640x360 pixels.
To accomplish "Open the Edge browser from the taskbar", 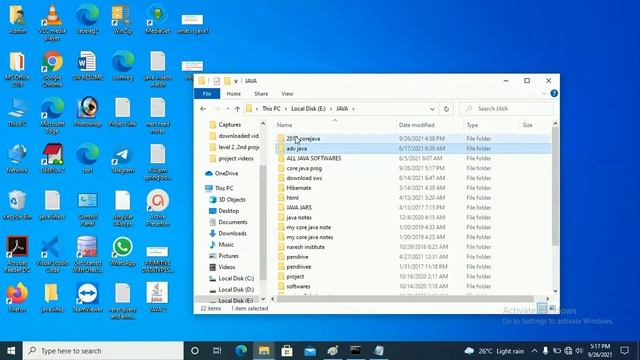I will pos(241,351).
